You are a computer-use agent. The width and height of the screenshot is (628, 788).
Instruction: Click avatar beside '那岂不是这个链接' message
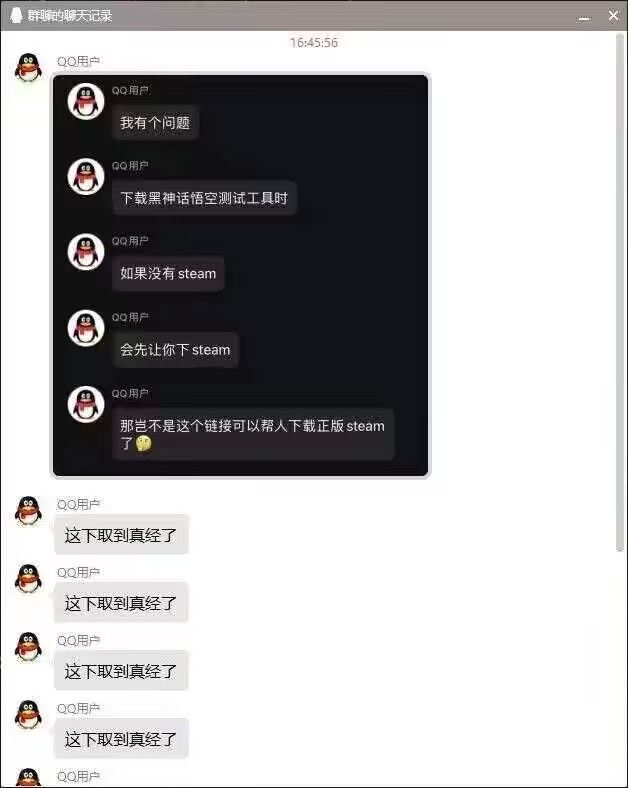coord(86,404)
